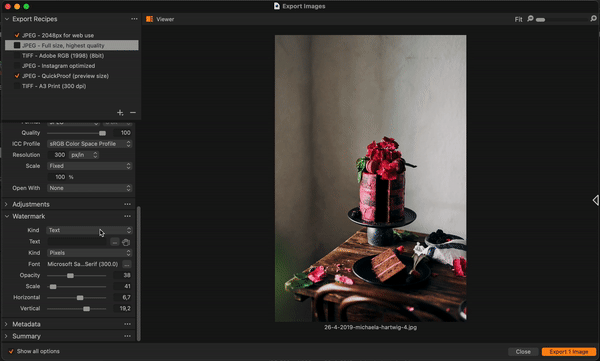Click the Vertical value field 19,2
The image size is (600, 361).
click(x=122, y=309)
